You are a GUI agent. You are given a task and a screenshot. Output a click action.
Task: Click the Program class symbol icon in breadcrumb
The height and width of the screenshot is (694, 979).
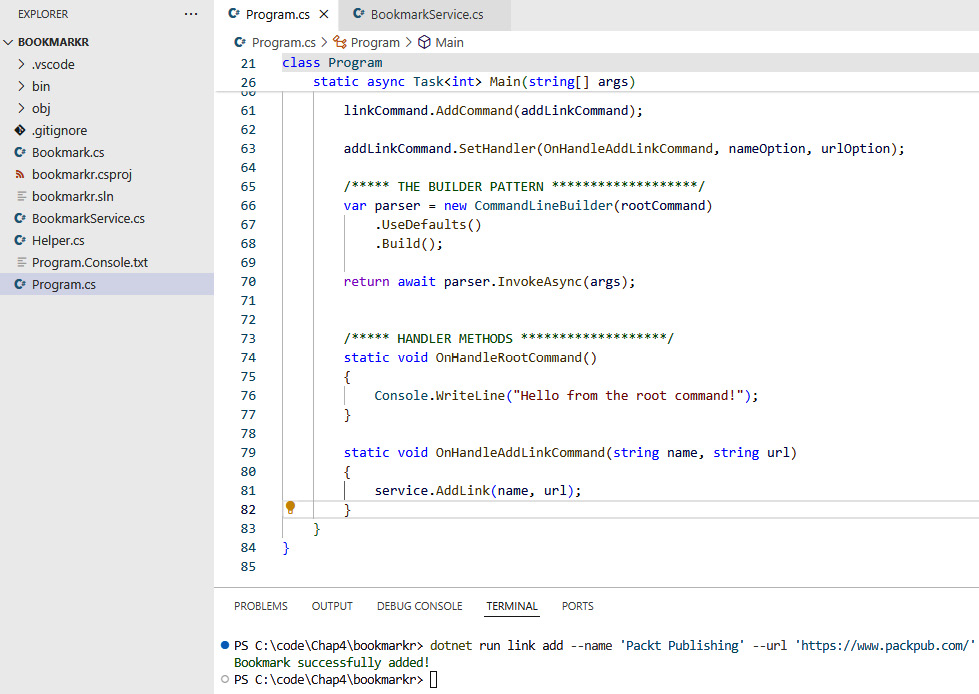pyautogui.click(x=341, y=42)
